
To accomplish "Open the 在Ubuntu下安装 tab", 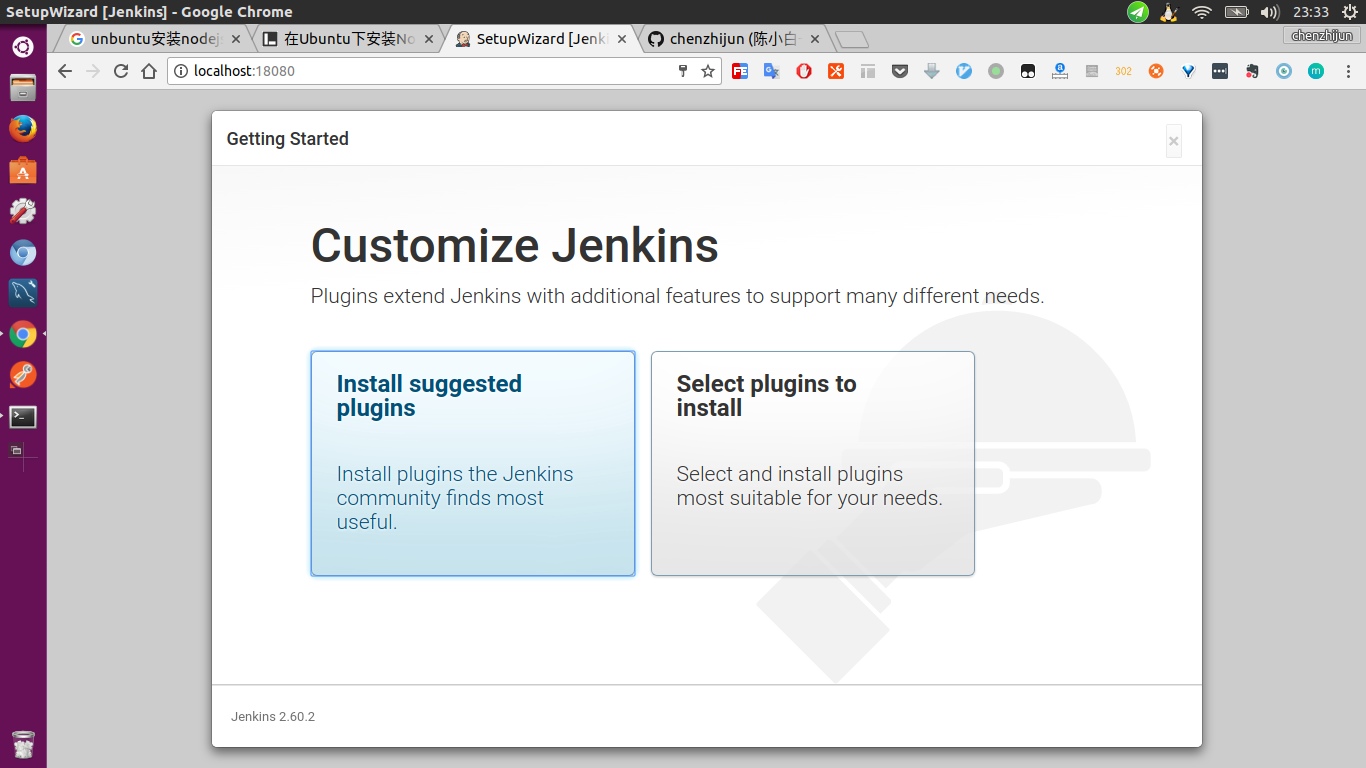I will (347, 39).
